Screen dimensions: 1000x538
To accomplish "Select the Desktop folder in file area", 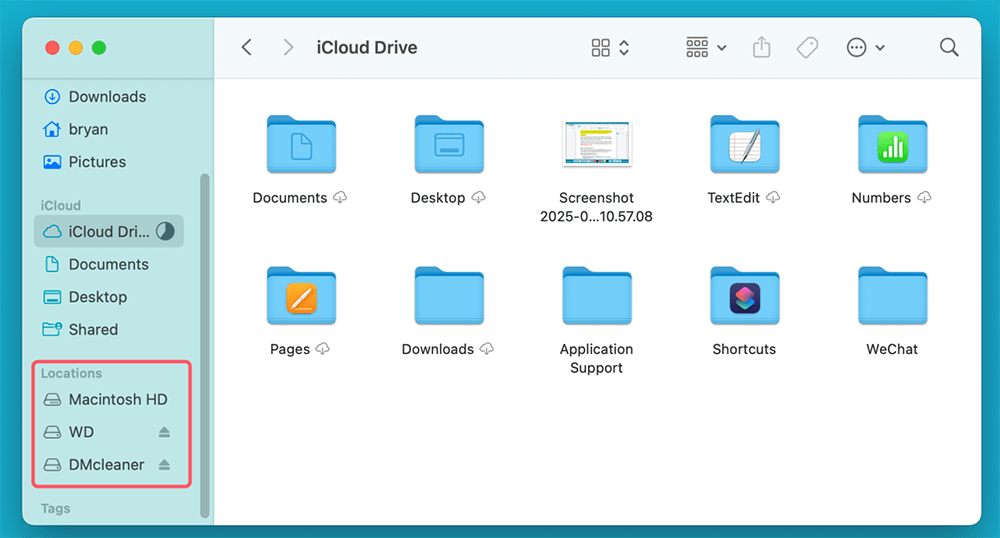I will pyautogui.click(x=449, y=144).
